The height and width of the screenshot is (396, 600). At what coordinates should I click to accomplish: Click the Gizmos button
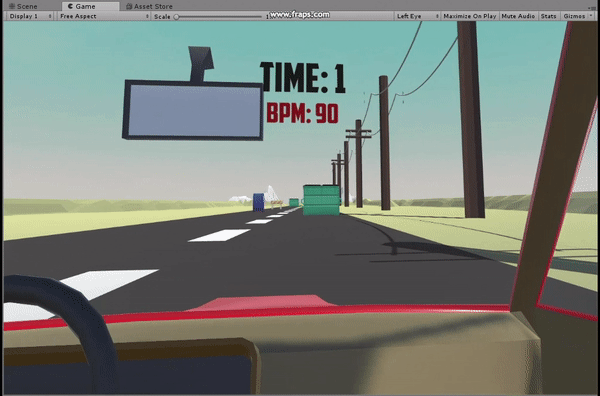coord(574,16)
